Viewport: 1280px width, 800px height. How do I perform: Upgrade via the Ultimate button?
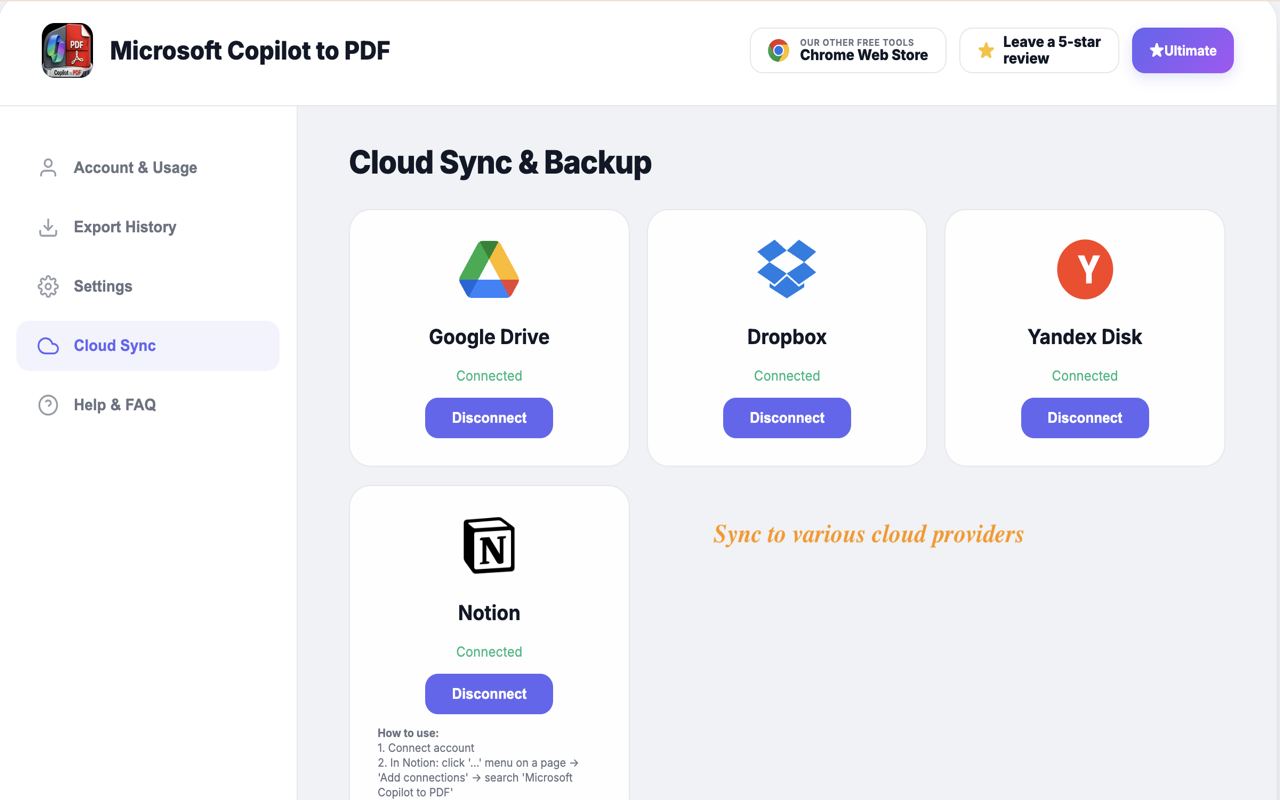[x=1183, y=50]
